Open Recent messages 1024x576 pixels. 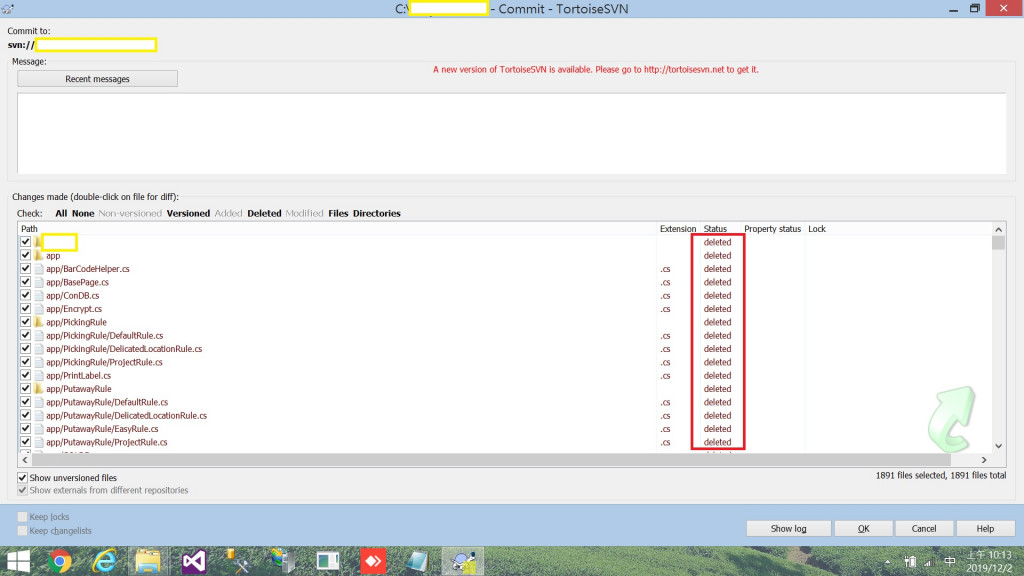[x=97, y=78]
